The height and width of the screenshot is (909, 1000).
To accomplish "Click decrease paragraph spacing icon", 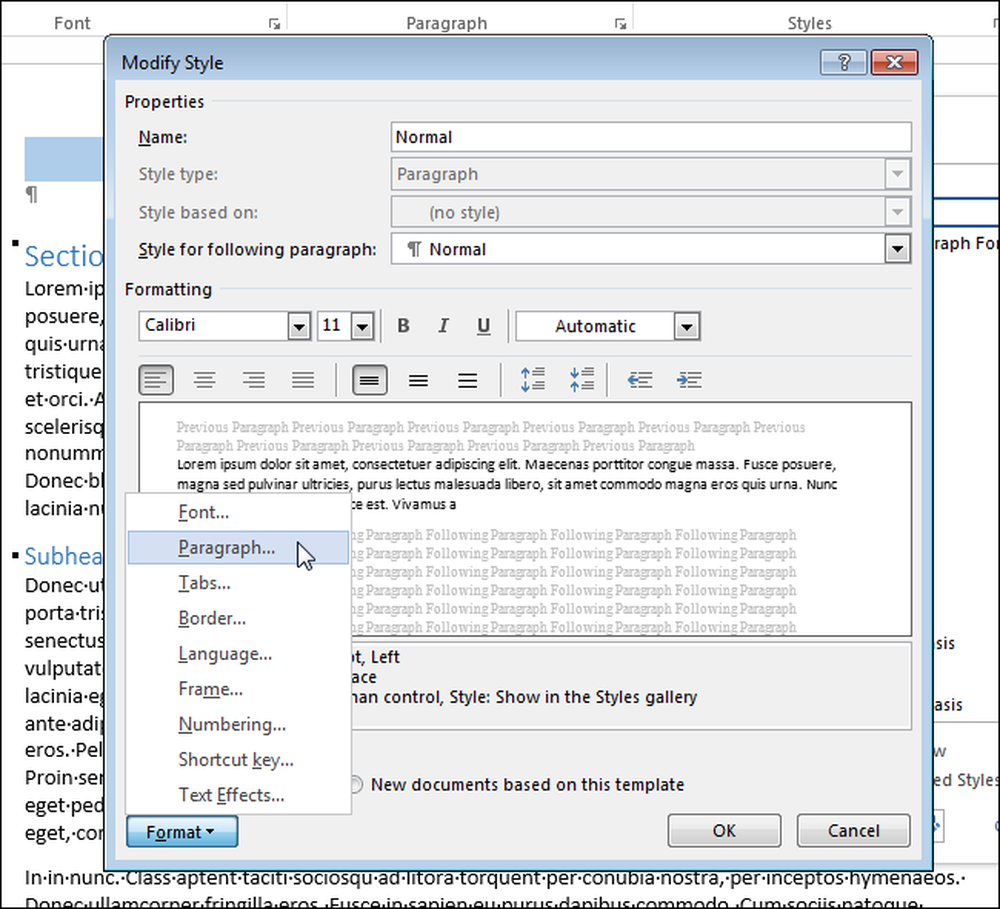I will click(x=582, y=380).
